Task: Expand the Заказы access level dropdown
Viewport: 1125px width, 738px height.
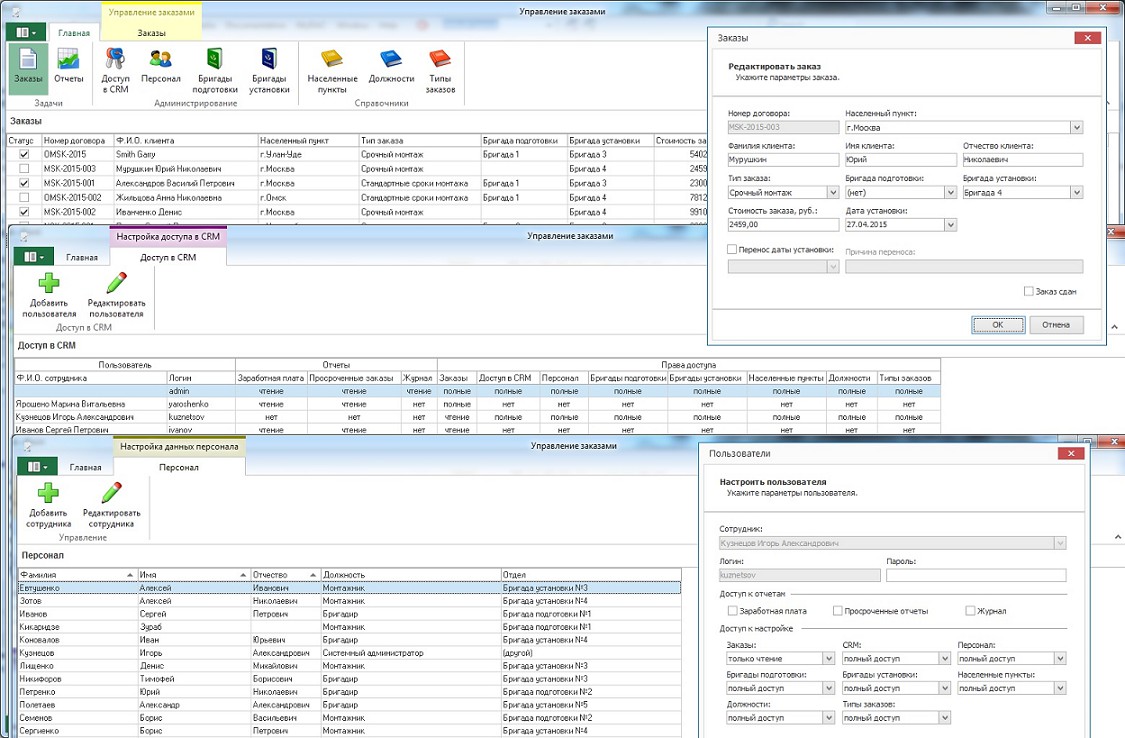Action: [828, 659]
